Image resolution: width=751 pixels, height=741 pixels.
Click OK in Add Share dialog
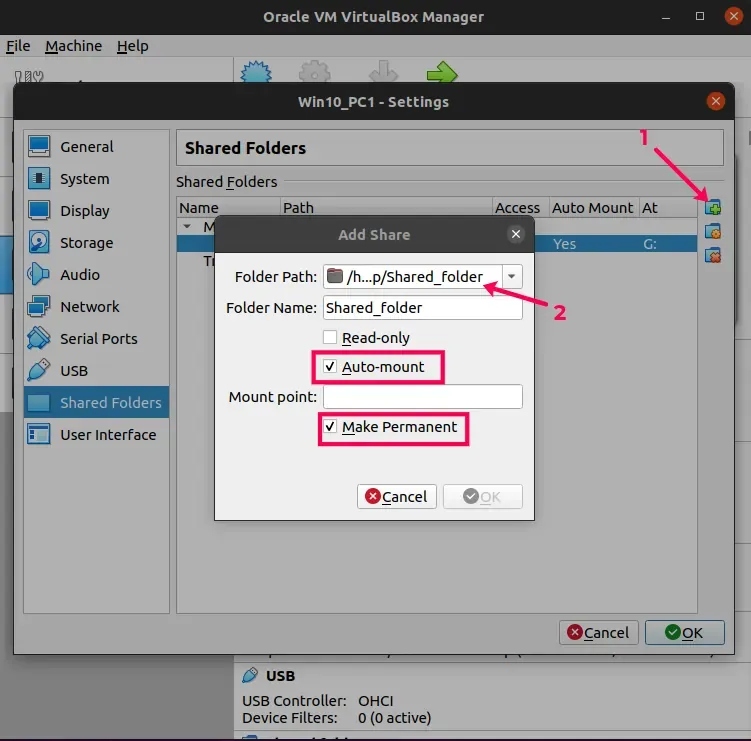(x=482, y=496)
